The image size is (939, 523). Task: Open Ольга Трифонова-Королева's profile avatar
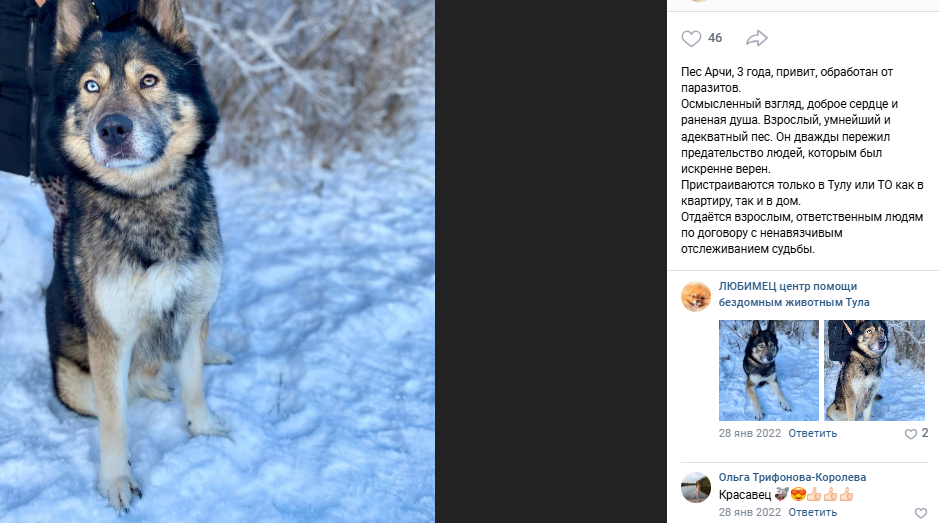pyautogui.click(x=696, y=487)
